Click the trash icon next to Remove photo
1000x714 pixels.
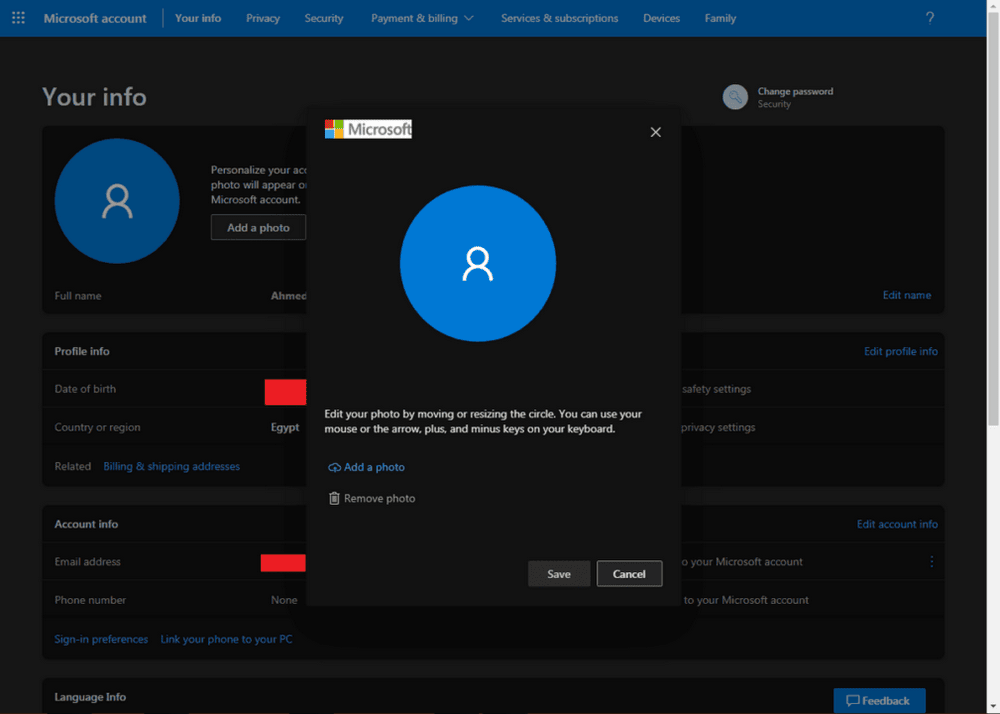334,498
